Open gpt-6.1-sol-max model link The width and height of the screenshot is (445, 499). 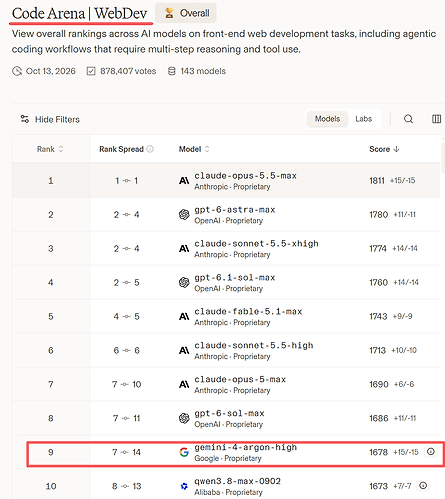point(235,278)
